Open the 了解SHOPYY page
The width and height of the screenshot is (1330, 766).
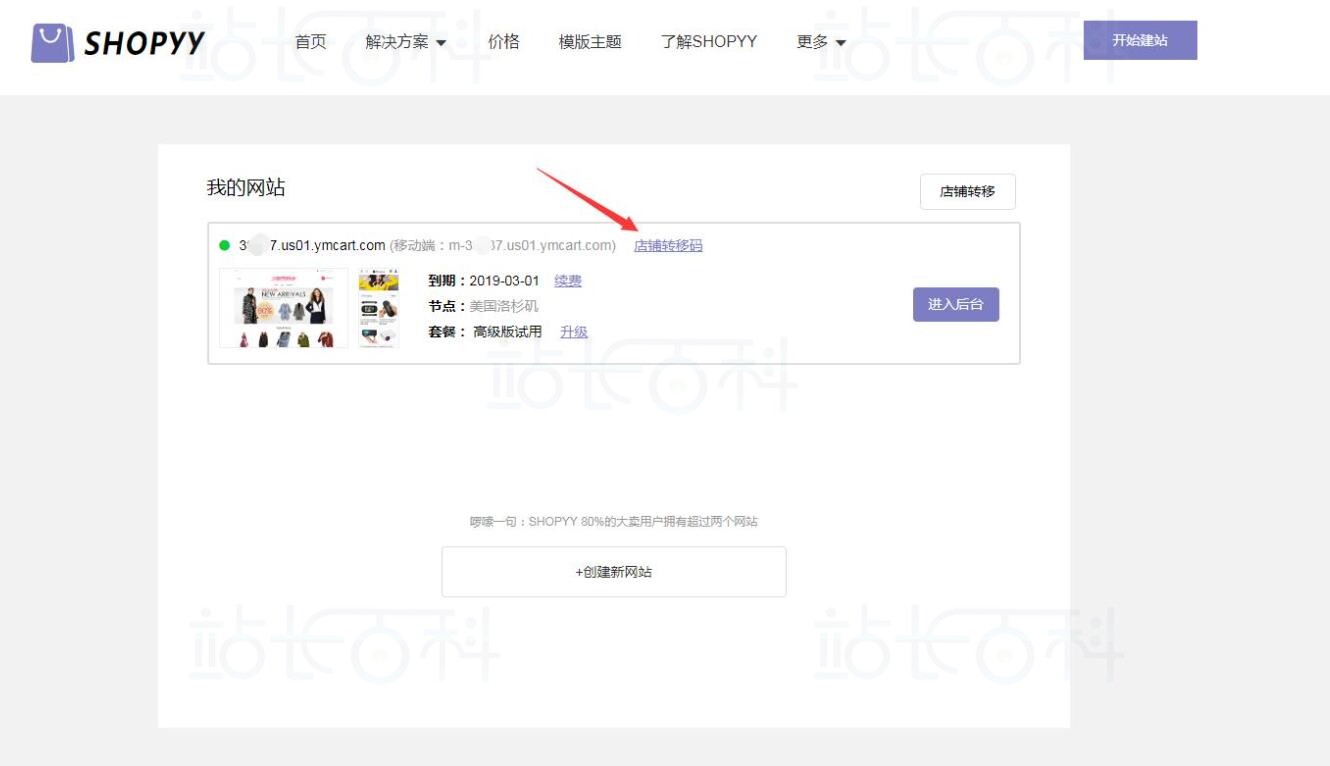pyautogui.click(x=709, y=42)
